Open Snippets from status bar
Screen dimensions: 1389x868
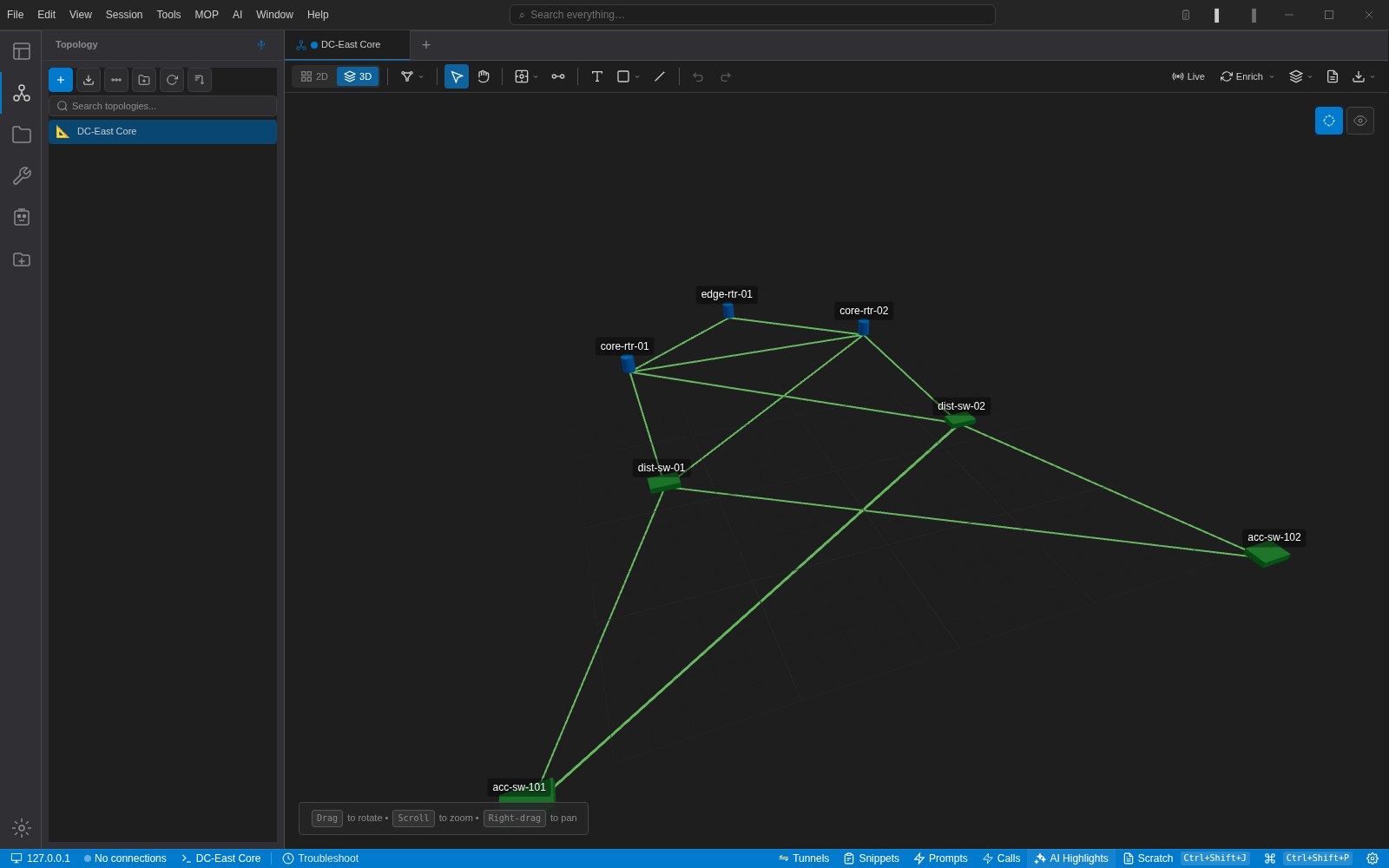(x=872, y=858)
